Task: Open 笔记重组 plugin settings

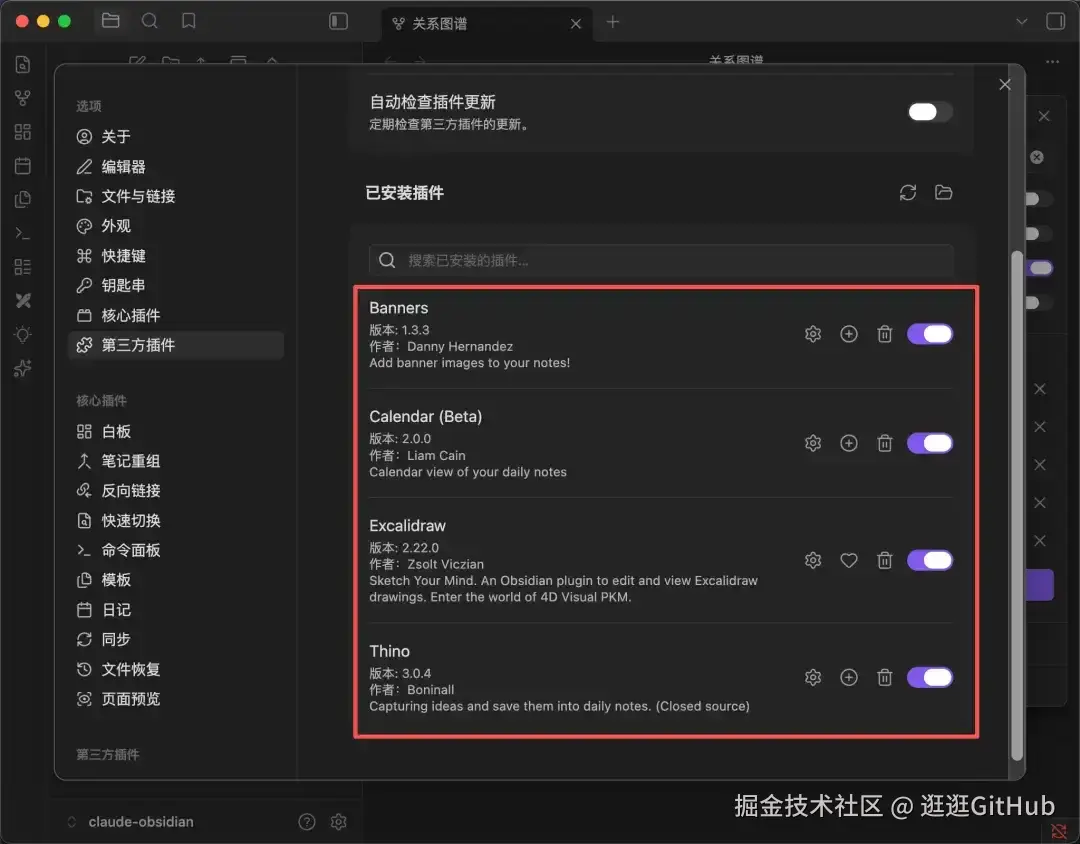Action: (176, 461)
